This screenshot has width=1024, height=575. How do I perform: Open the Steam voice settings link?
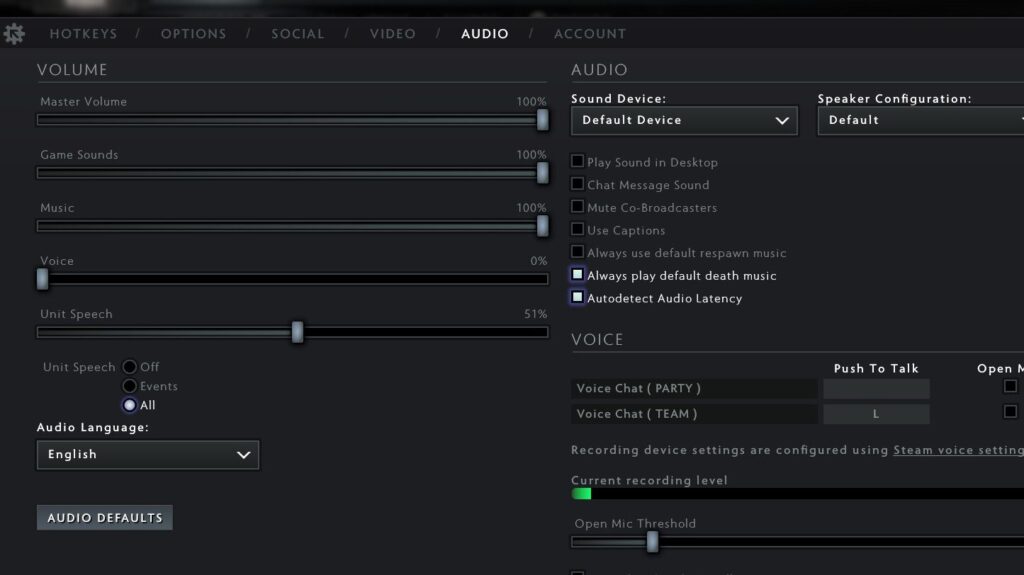coord(957,450)
